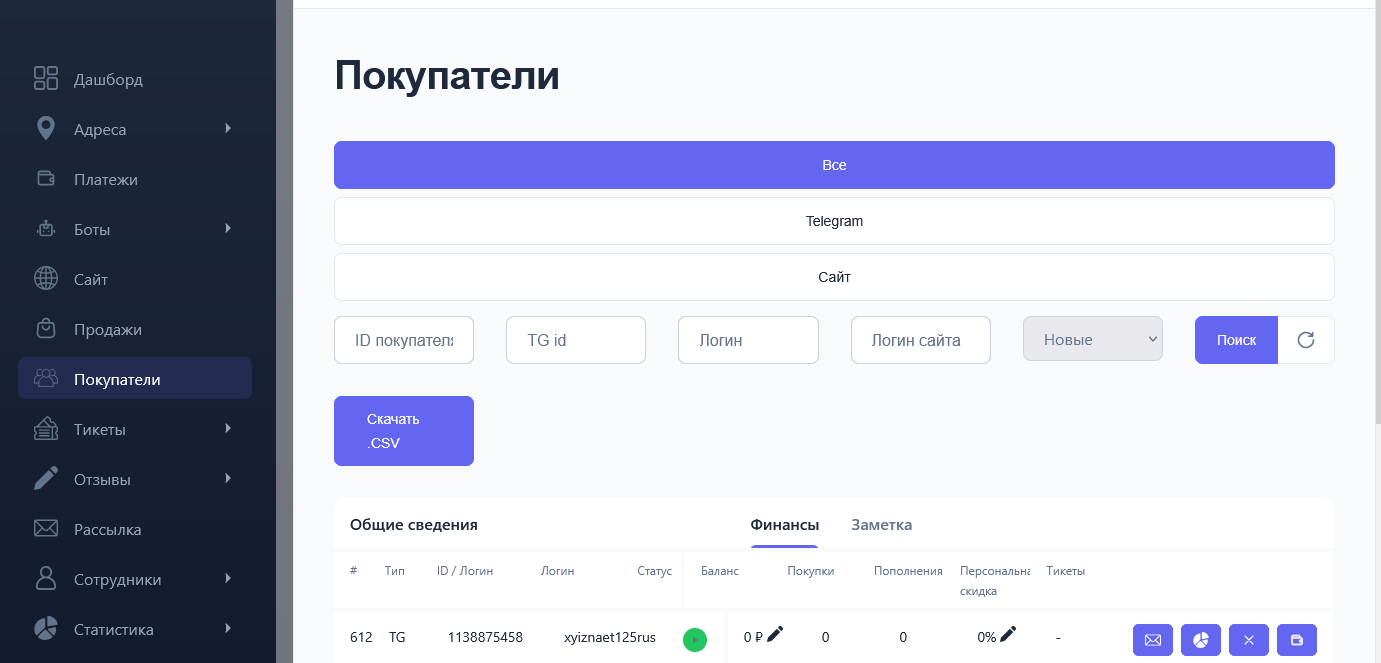Select the Telegram filter option
This screenshot has width=1381, height=663.
click(x=834, y=221)
